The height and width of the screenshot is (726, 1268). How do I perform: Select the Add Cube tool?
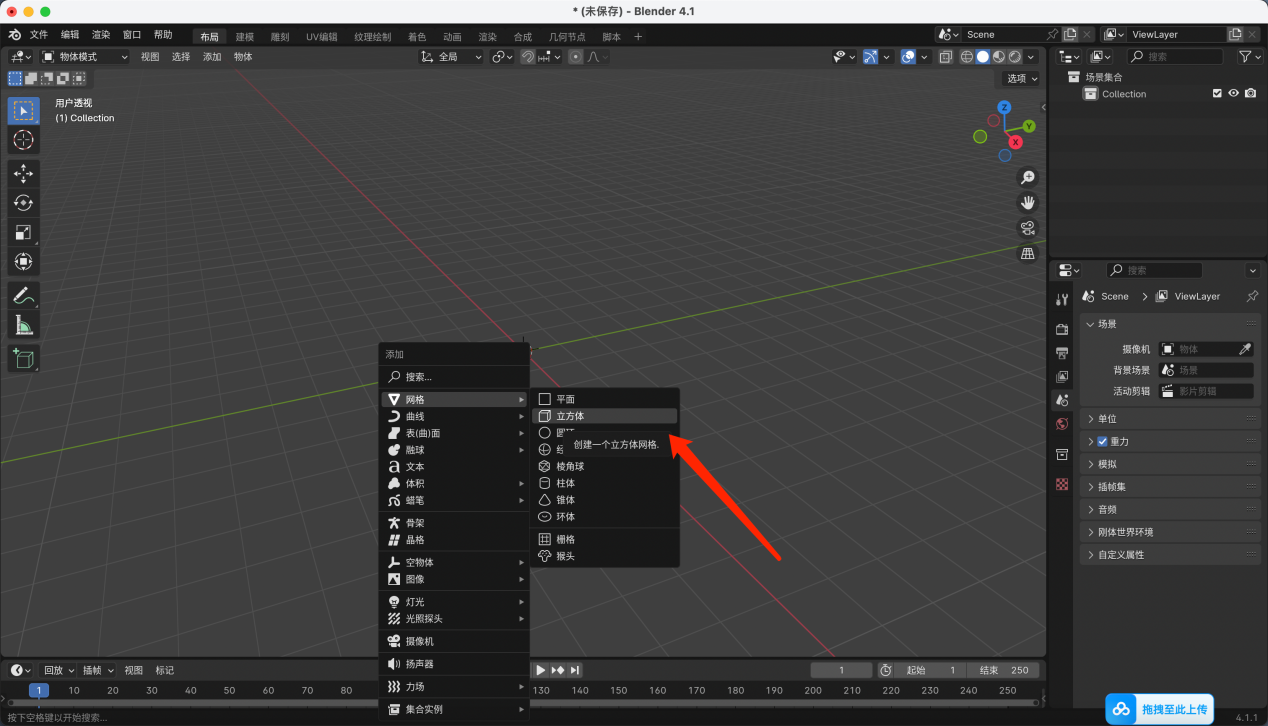click(x=24, y=358)
